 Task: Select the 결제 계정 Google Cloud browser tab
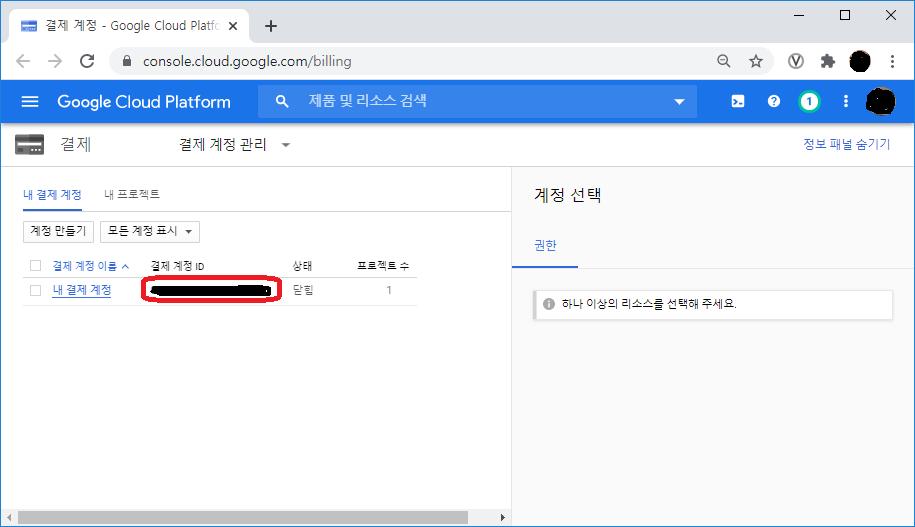coord(128,26)
